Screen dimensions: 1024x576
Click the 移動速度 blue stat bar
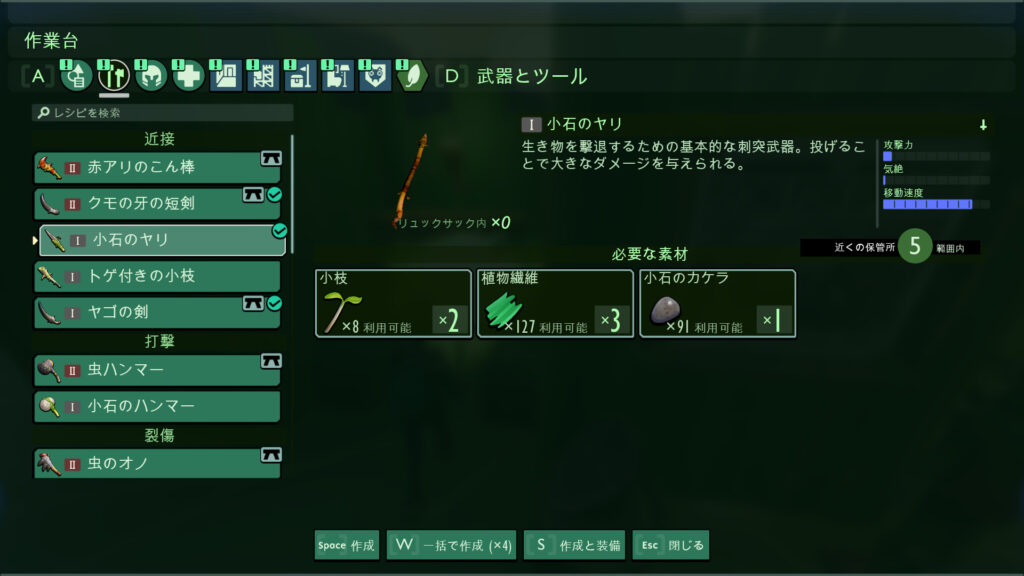point(927,204)
